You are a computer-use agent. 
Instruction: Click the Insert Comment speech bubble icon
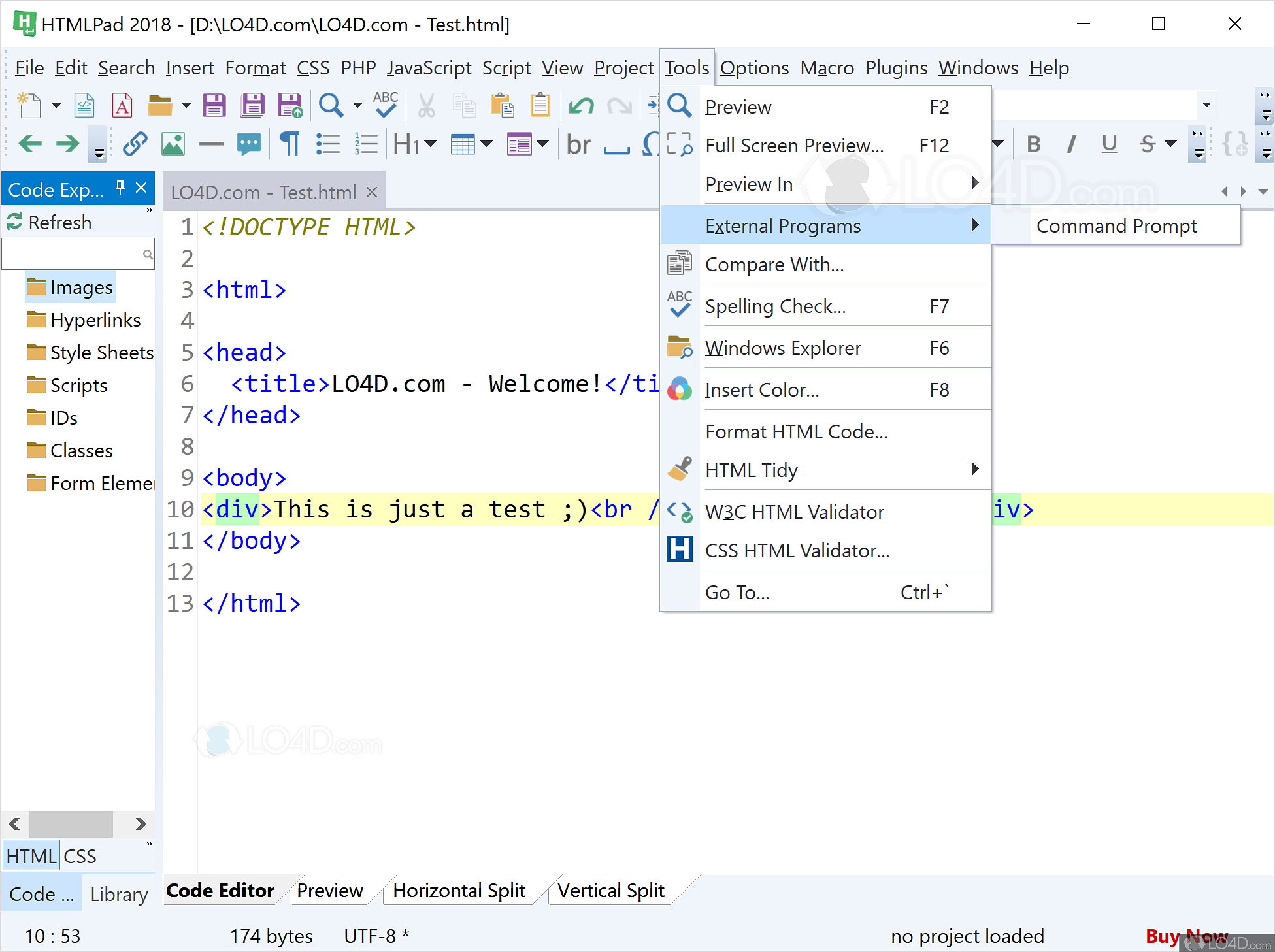point(249,144)
